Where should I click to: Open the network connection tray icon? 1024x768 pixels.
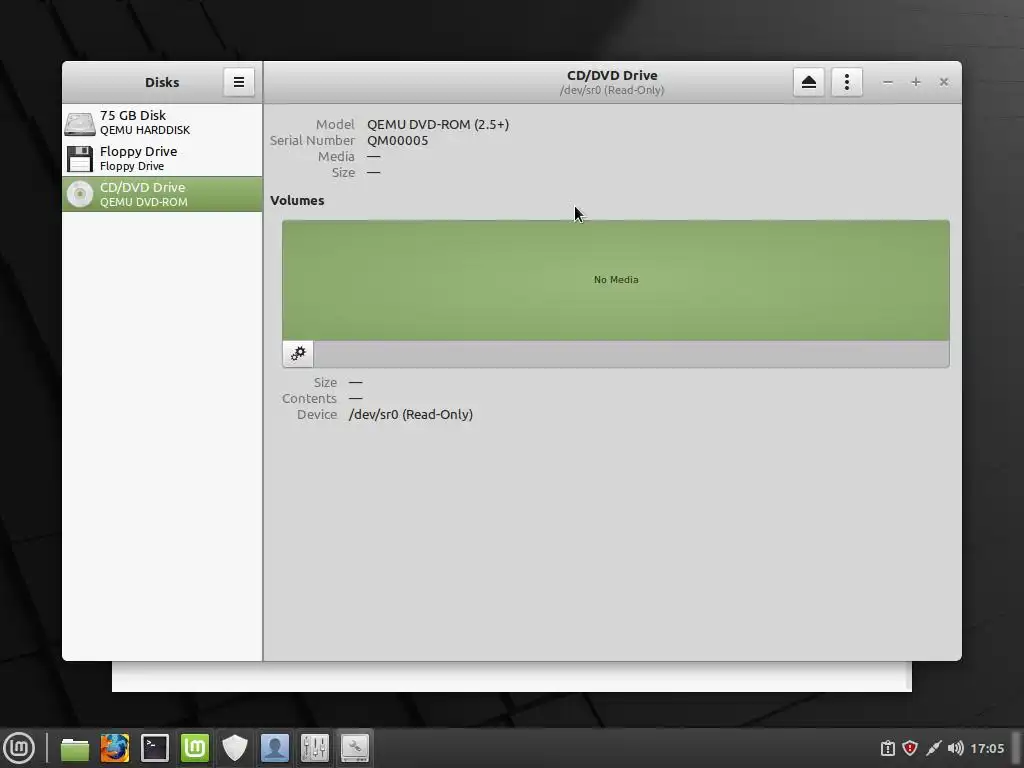(x=933, y=748)
